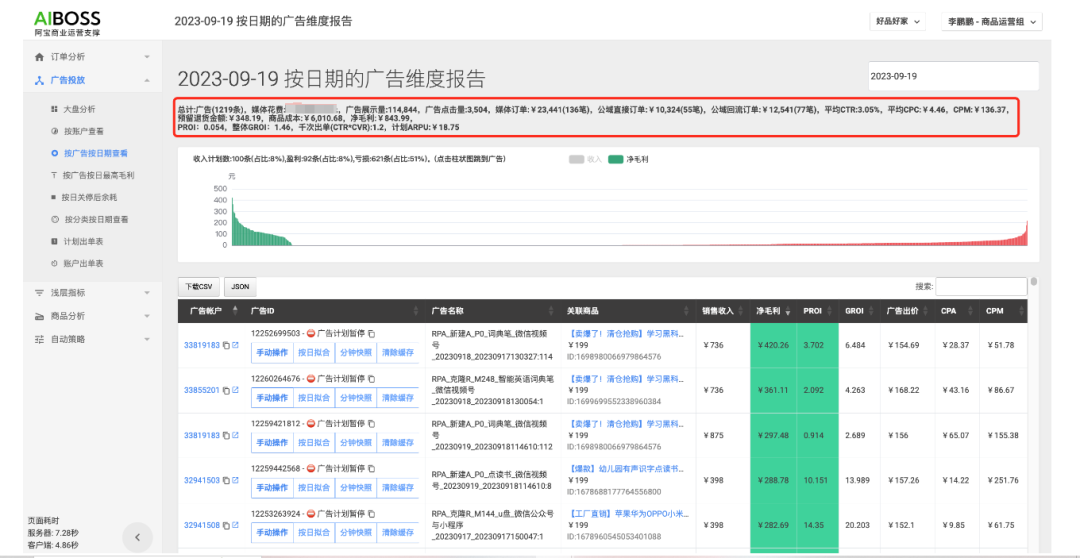Click the 大盘分析 grid icon
The width and height of the screenshot is (1080, 558).
tap(54, 109)
